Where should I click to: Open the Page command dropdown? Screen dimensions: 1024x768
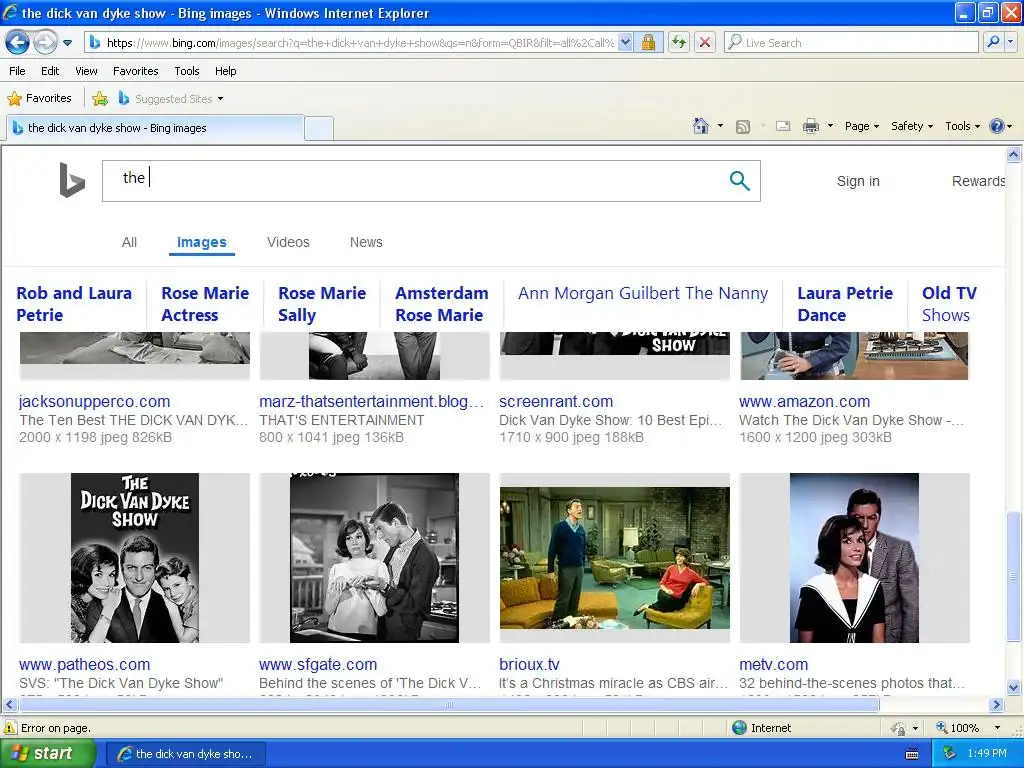861,126
